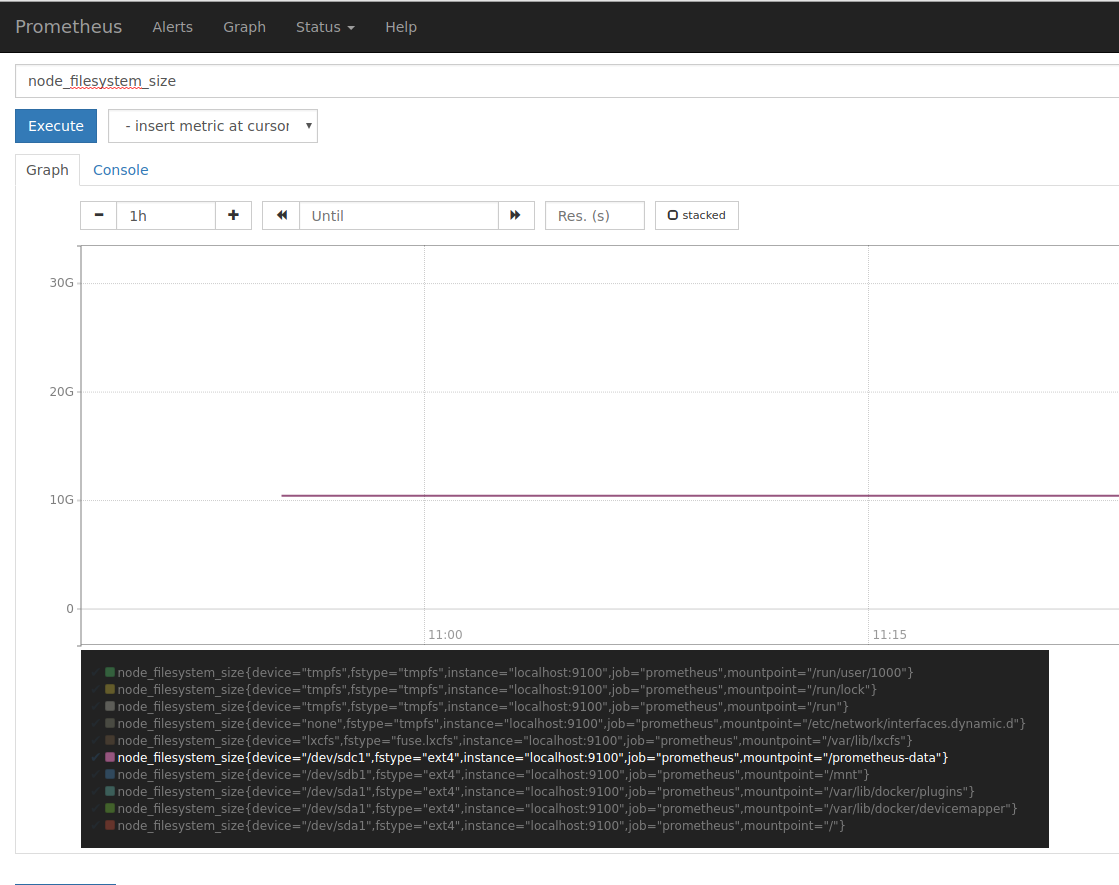
Task: Select legend entry for device "none" tmpfs
Action: 571,724
